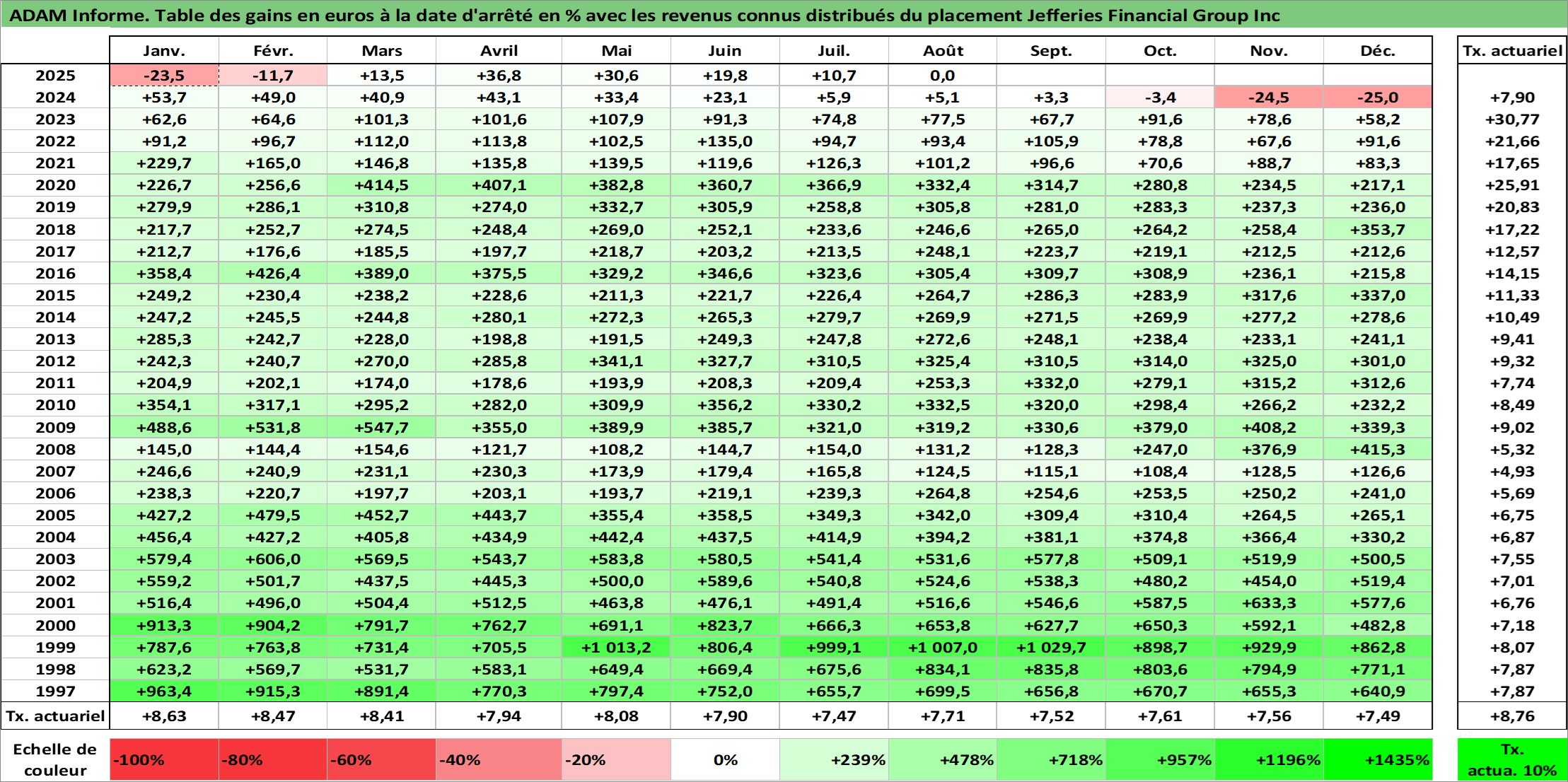This screenshot has height=782, width=1568.
Task: Click the year 2020 row label
Action: [55, 185]
